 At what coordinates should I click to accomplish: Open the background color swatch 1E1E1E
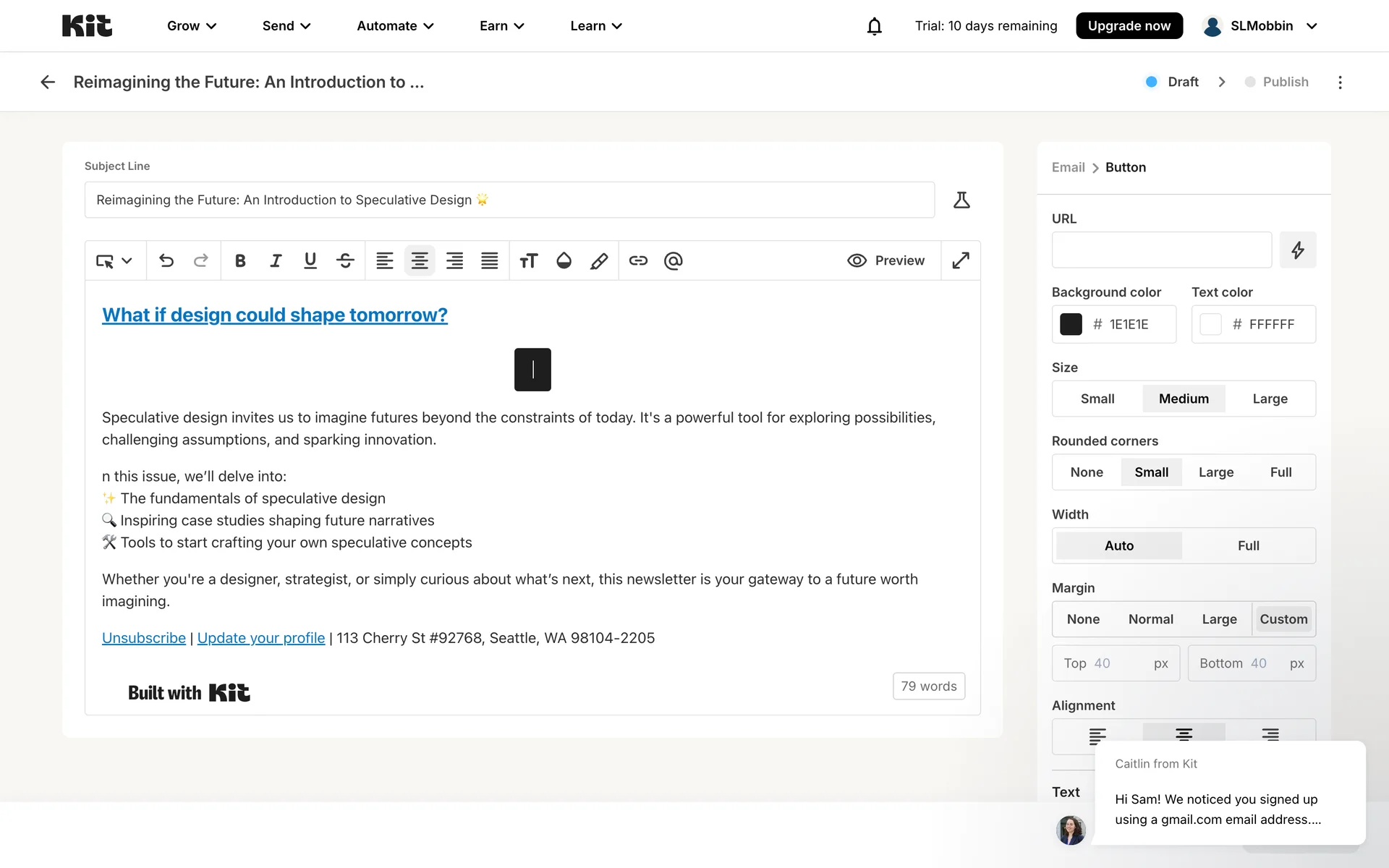click(x=1071, y=324)
